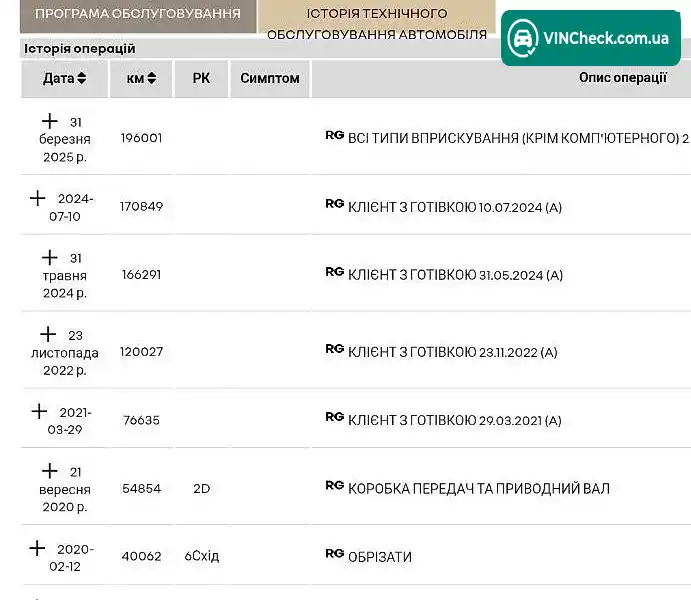
Task: Click description КЛІЄНТ З ГОТІВКОЮ 23.11.2022 (A)
Action: click(x=453, y=352)
